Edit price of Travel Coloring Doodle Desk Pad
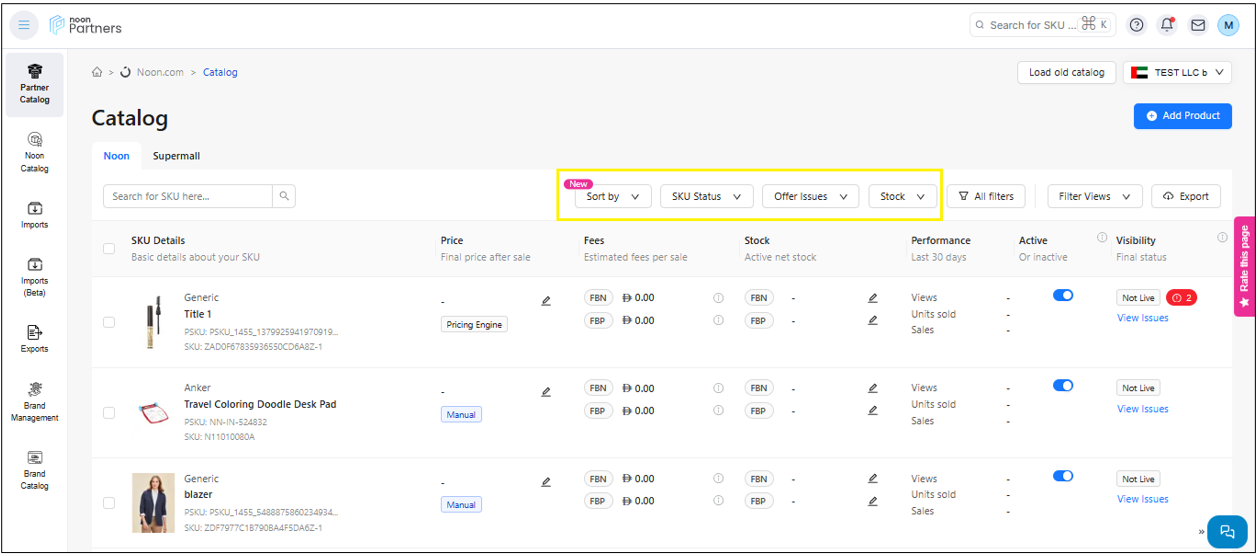Image resolution: width=1258 pixels, height=556 pixels. 546,392
